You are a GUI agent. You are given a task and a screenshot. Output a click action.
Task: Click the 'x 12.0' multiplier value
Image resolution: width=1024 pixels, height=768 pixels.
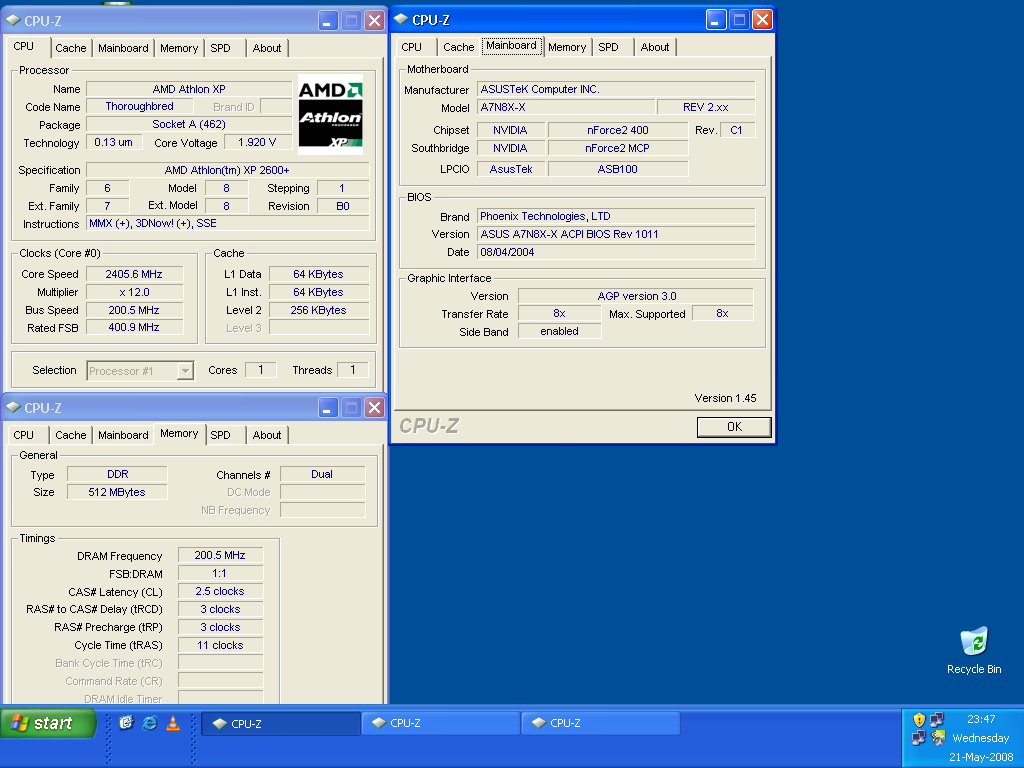(x=134, y=292)
